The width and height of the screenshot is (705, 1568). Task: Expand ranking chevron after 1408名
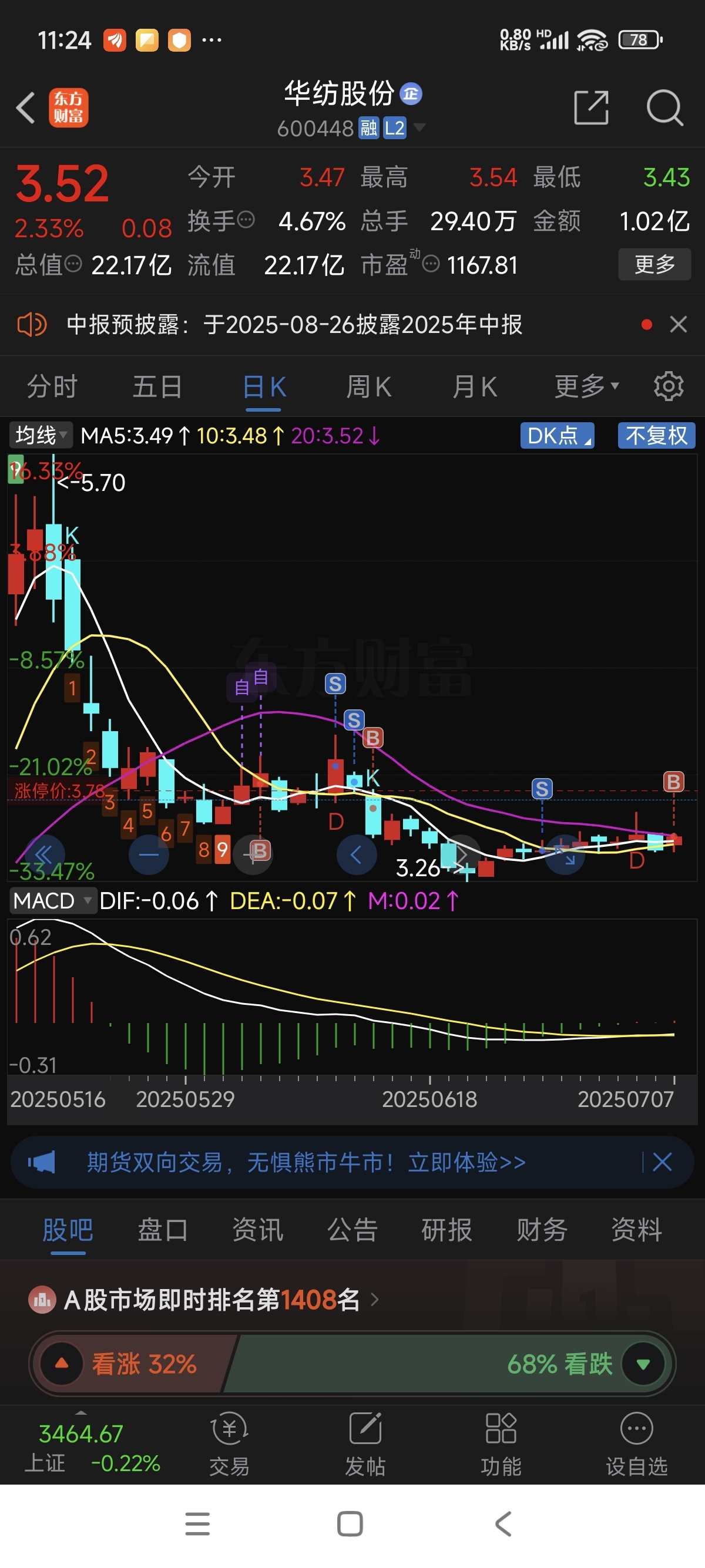(x=374, y=1300)
